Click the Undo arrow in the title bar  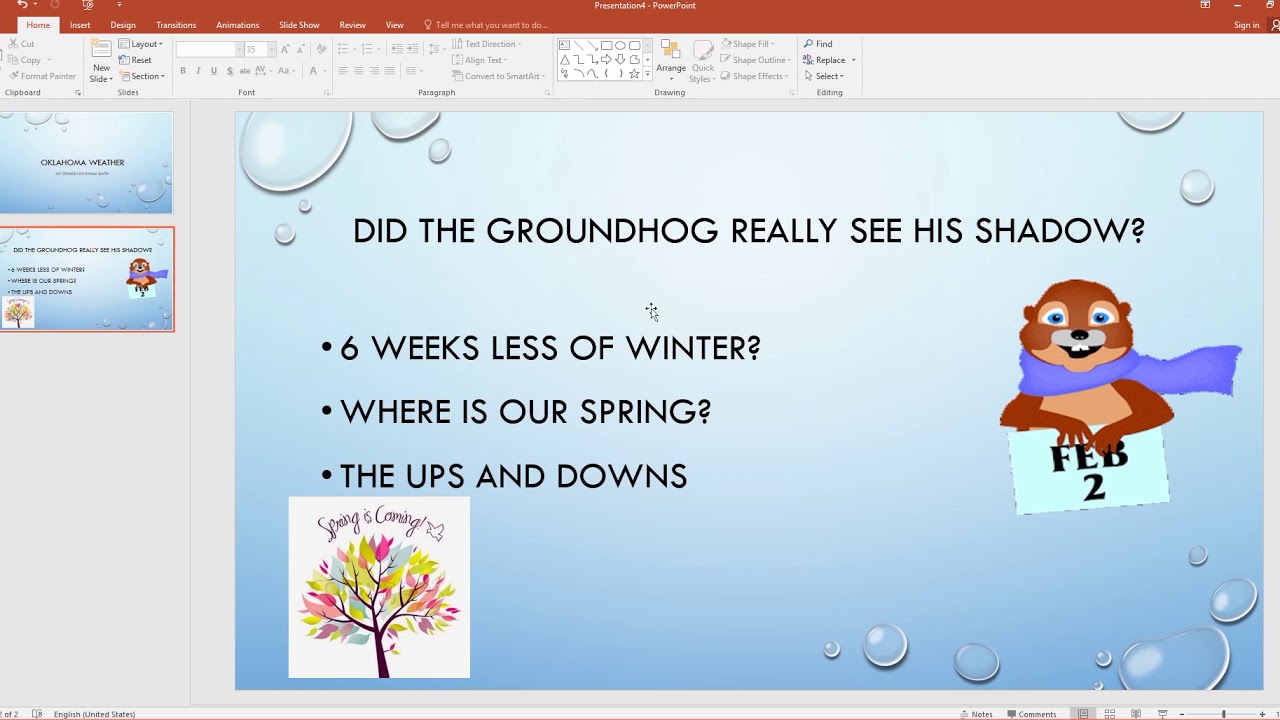pyautogui.click(x=22, y=5)
